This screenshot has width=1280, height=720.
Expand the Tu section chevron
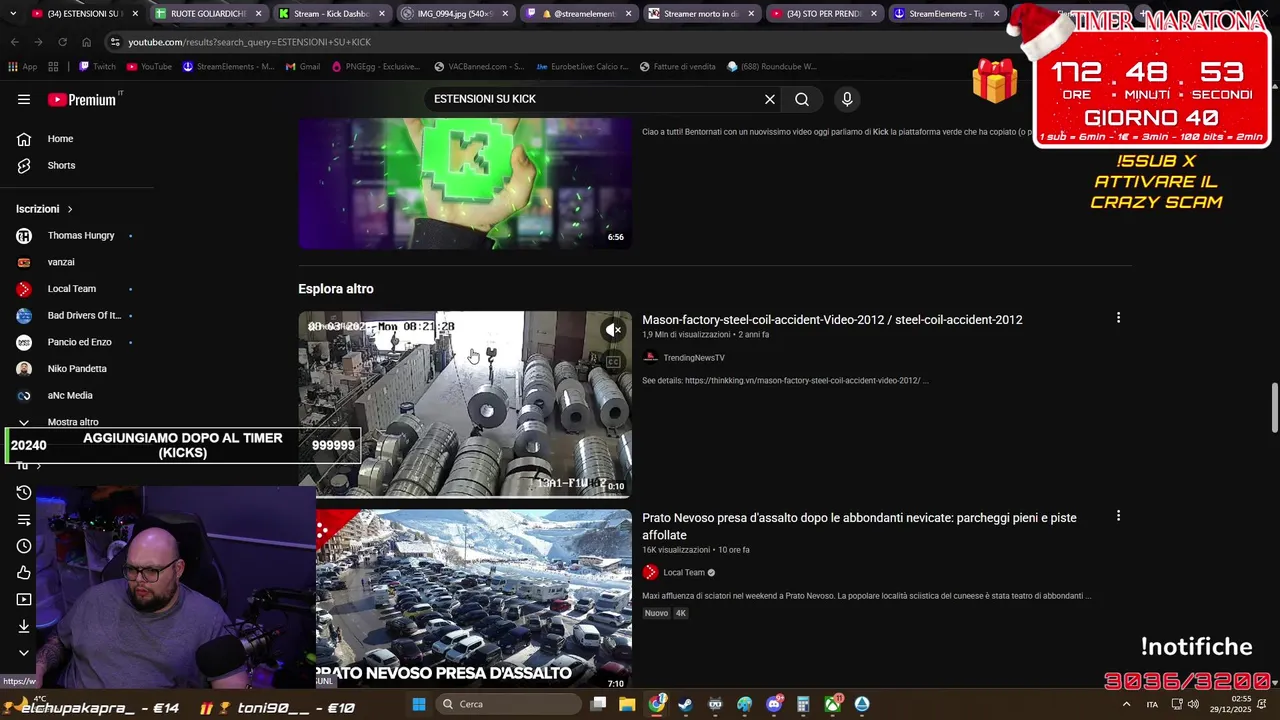(x=38, y=466)
